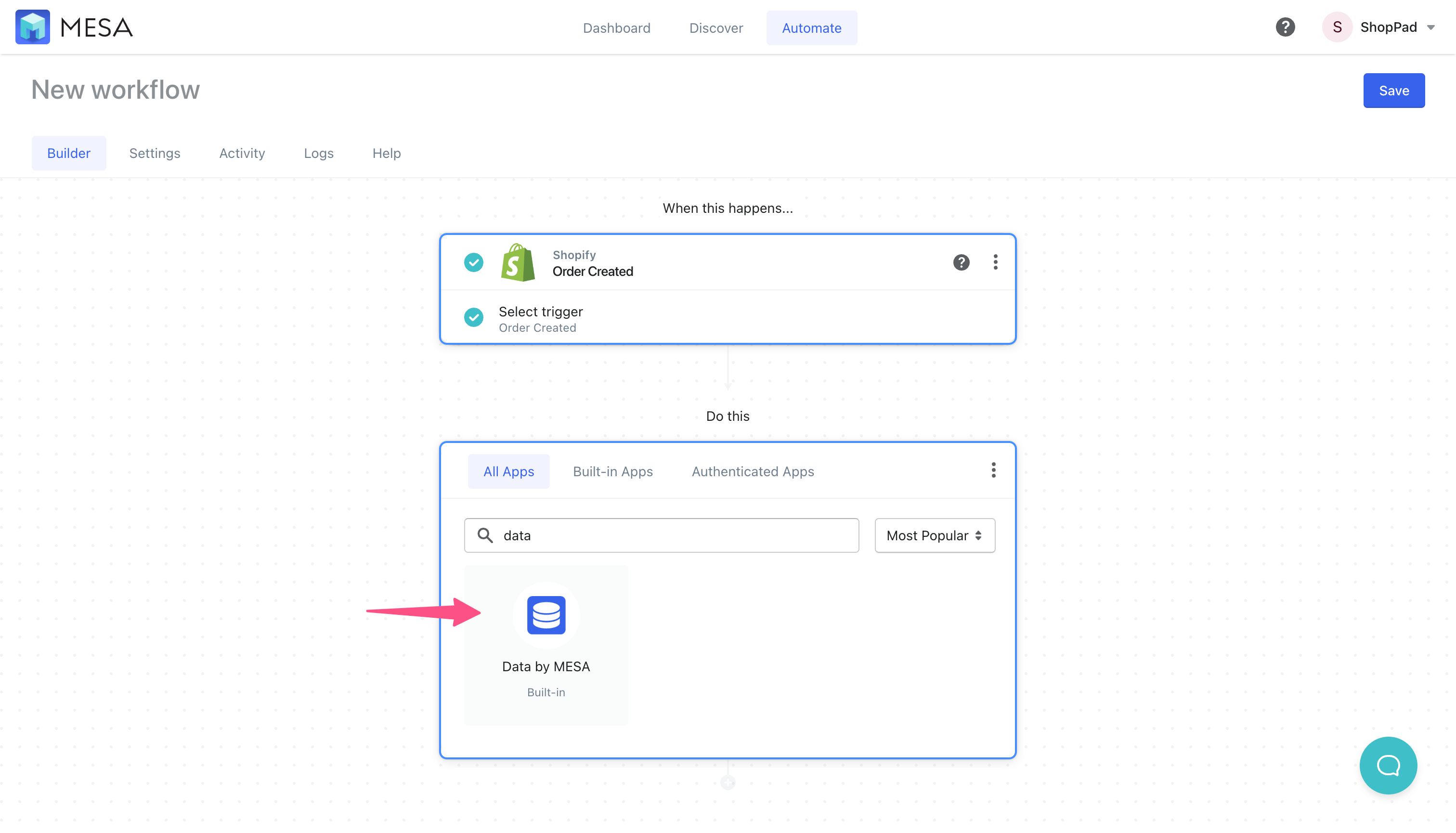The width and height of the screenshot is (1456, 833).
Task: Expand the ShopPad account dropdown arrow
Action: (x=1431, y=27)
